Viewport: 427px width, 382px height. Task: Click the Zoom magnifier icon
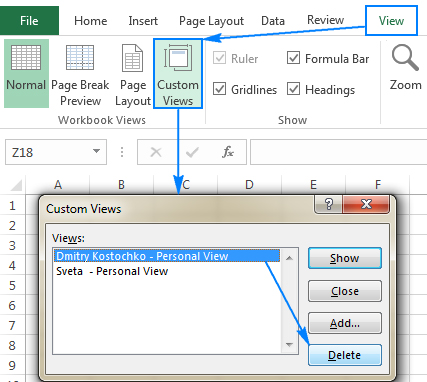(x=405, y=58)
